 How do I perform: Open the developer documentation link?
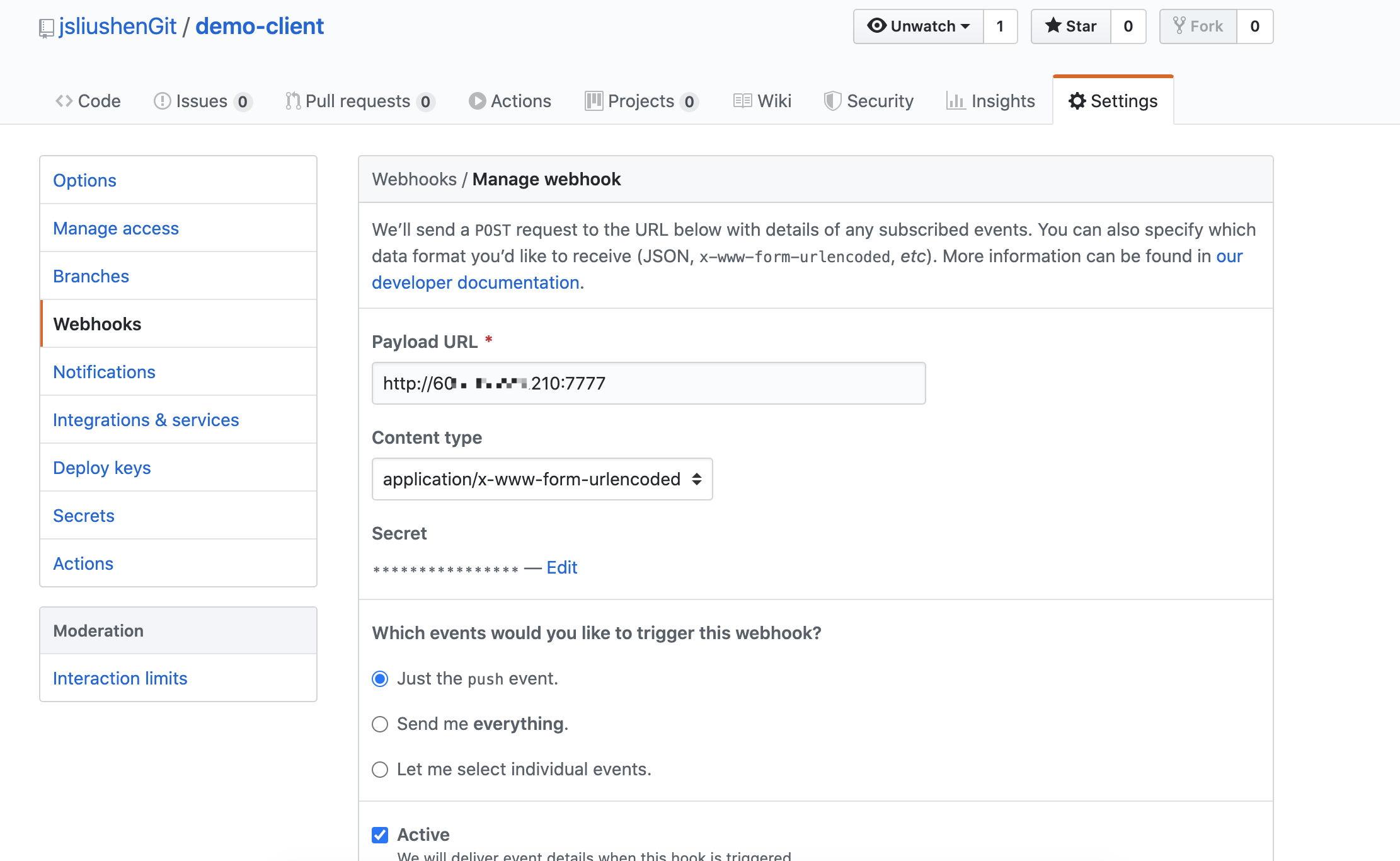click(476, 282)
